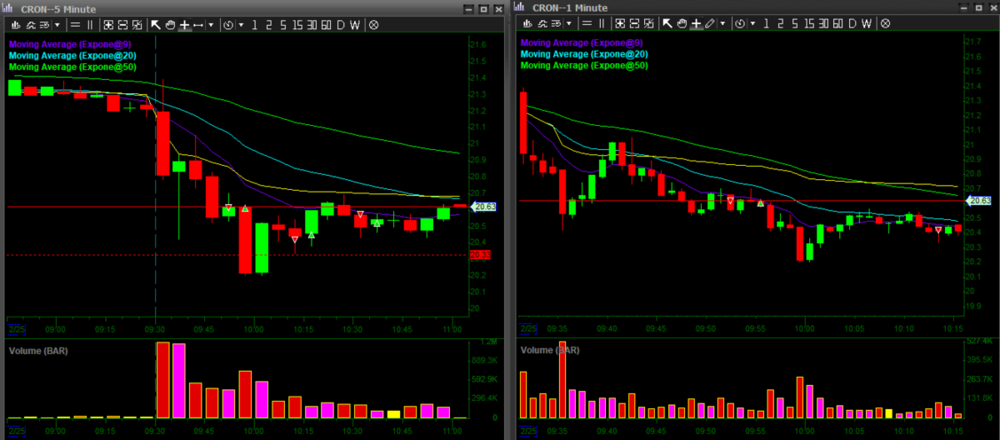1000x440 pixels.
Task: Toggle the first grid layout icon in 5 Minute toolbar
Action: [107, 23]
